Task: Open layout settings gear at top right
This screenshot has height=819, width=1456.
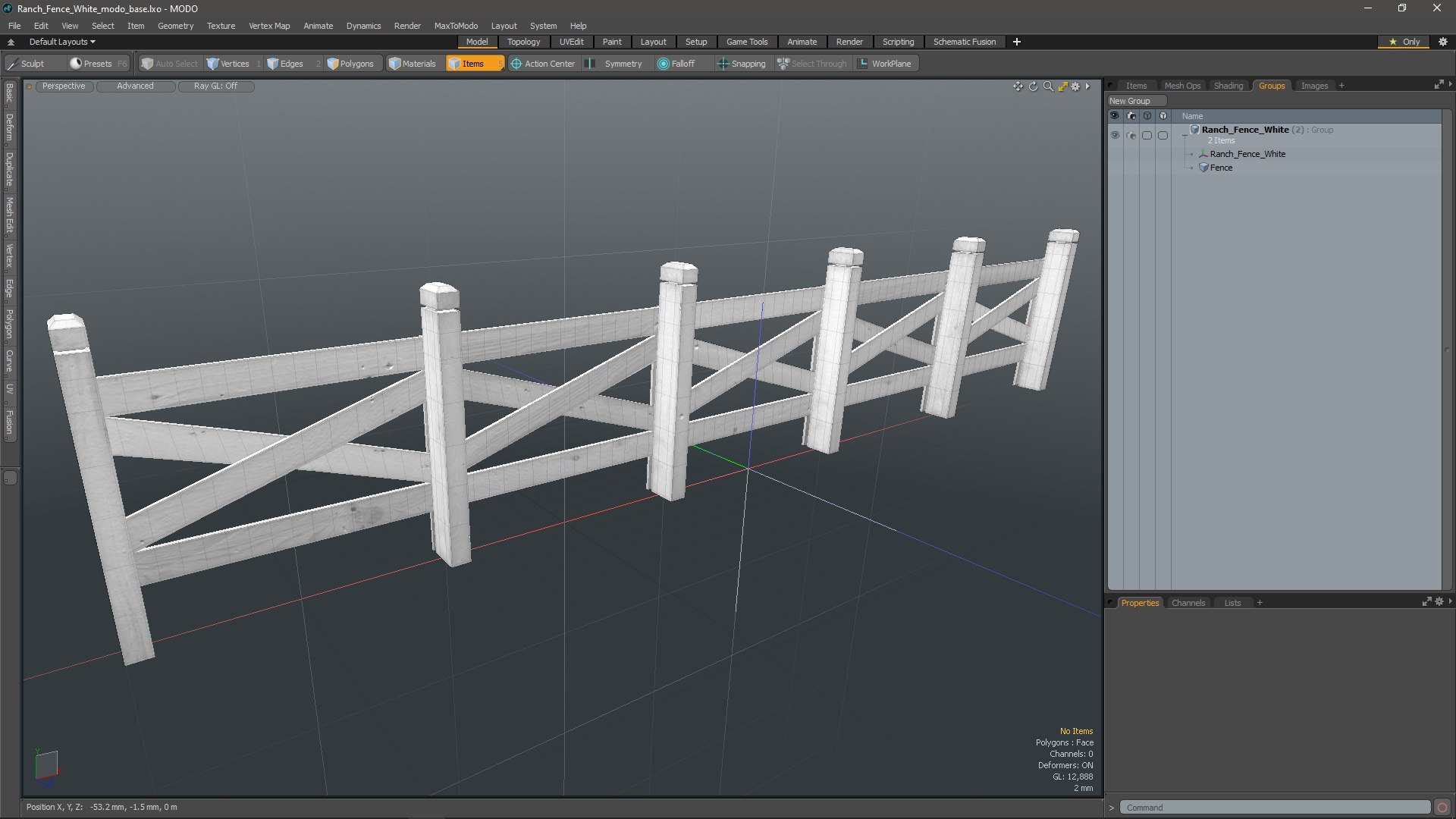Action: 1442,42
